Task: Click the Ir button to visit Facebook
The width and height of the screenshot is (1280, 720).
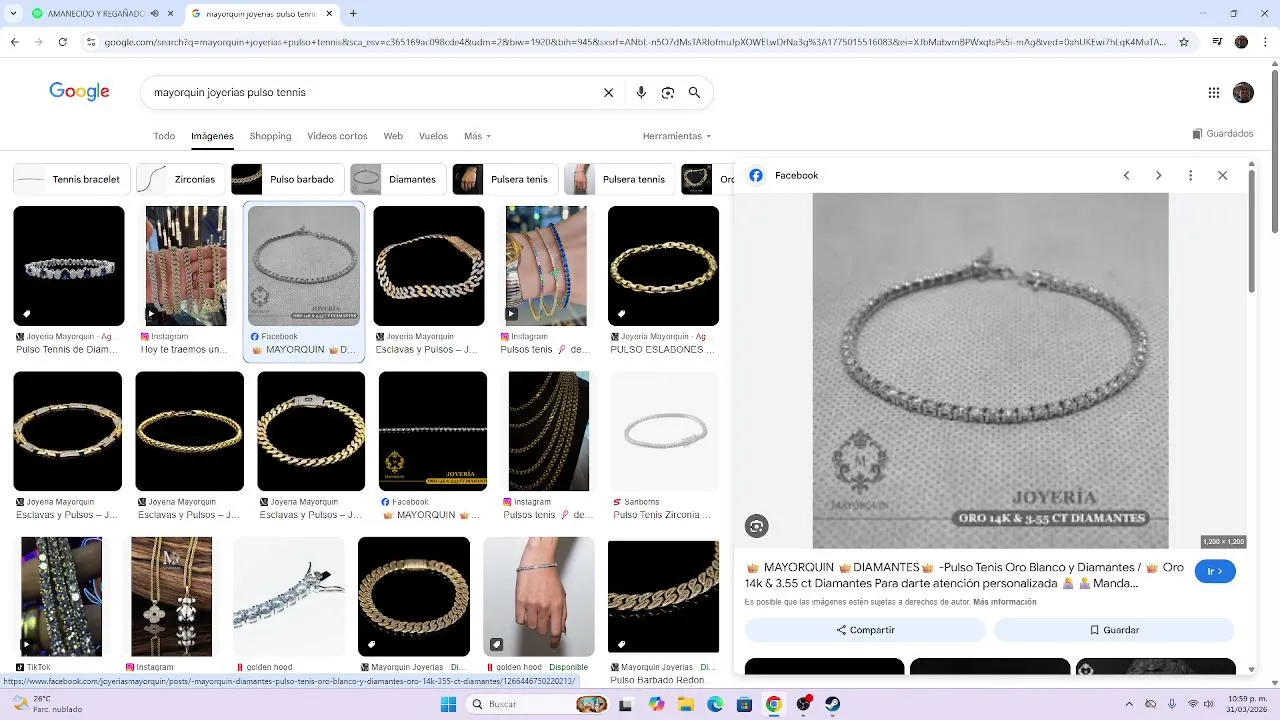Action: (1215, 571)
